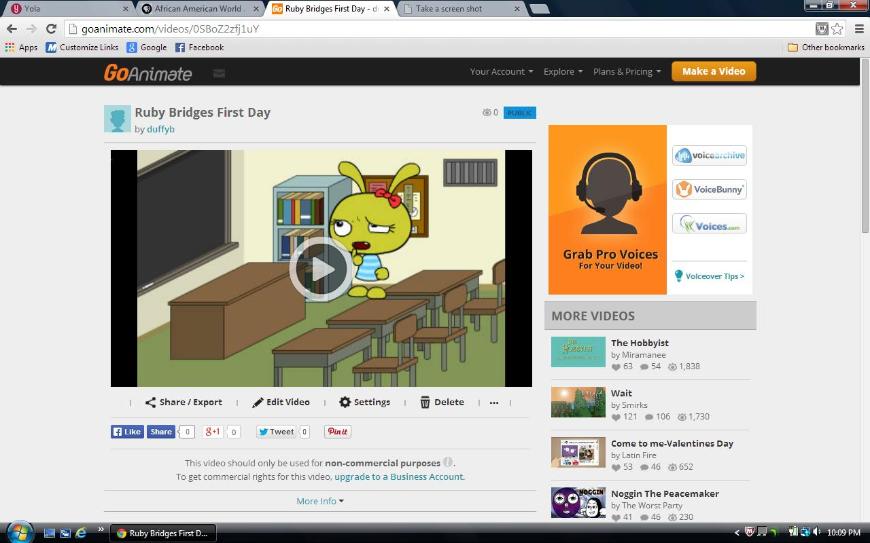Open the messages envelope icon

[x=219, y=73]
